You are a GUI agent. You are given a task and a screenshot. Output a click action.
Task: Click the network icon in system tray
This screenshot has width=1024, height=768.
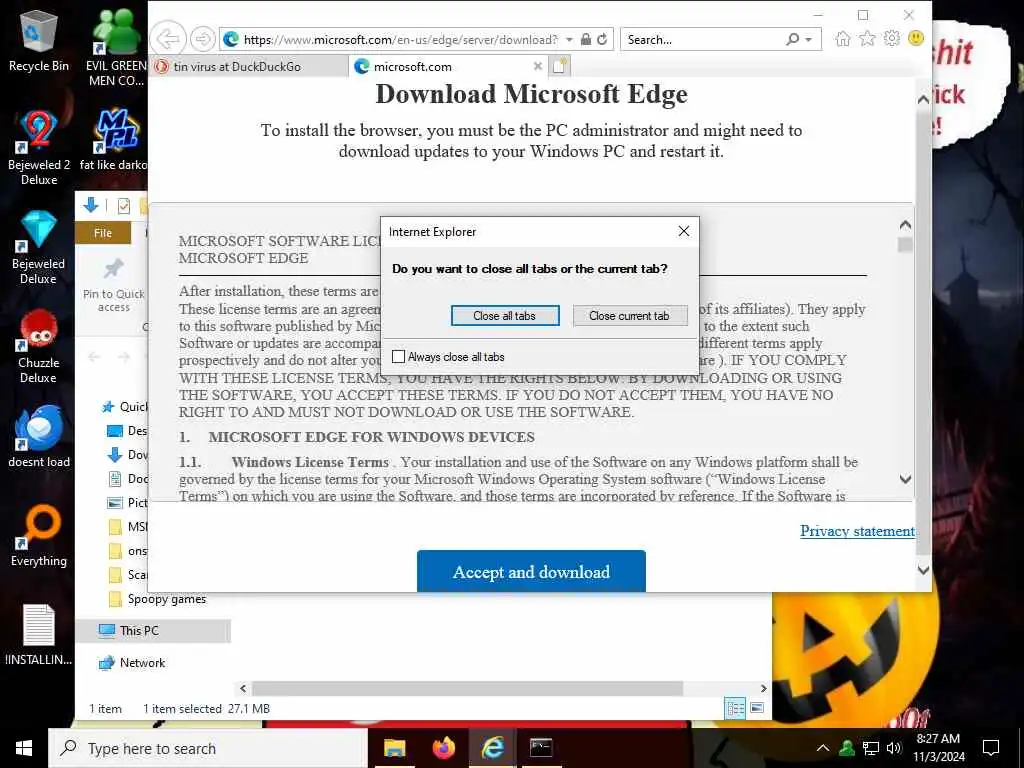point(871,748)
